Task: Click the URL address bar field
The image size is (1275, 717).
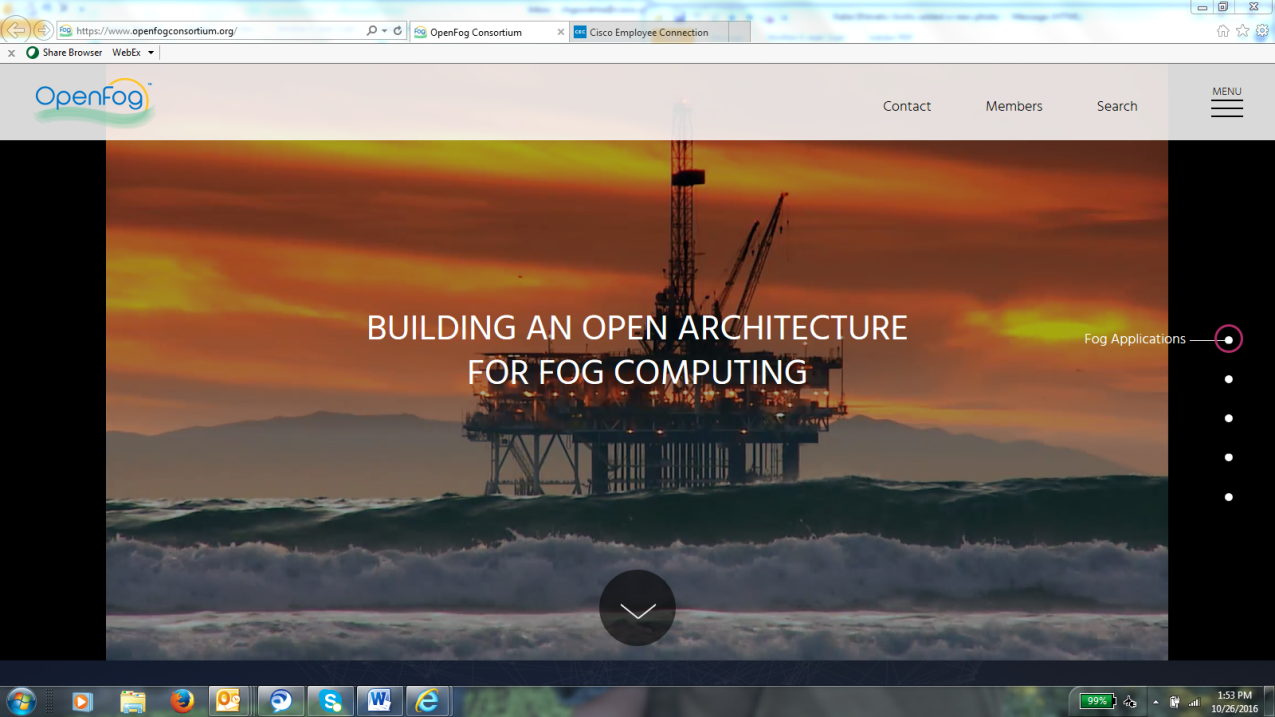Action: point(220,31)
